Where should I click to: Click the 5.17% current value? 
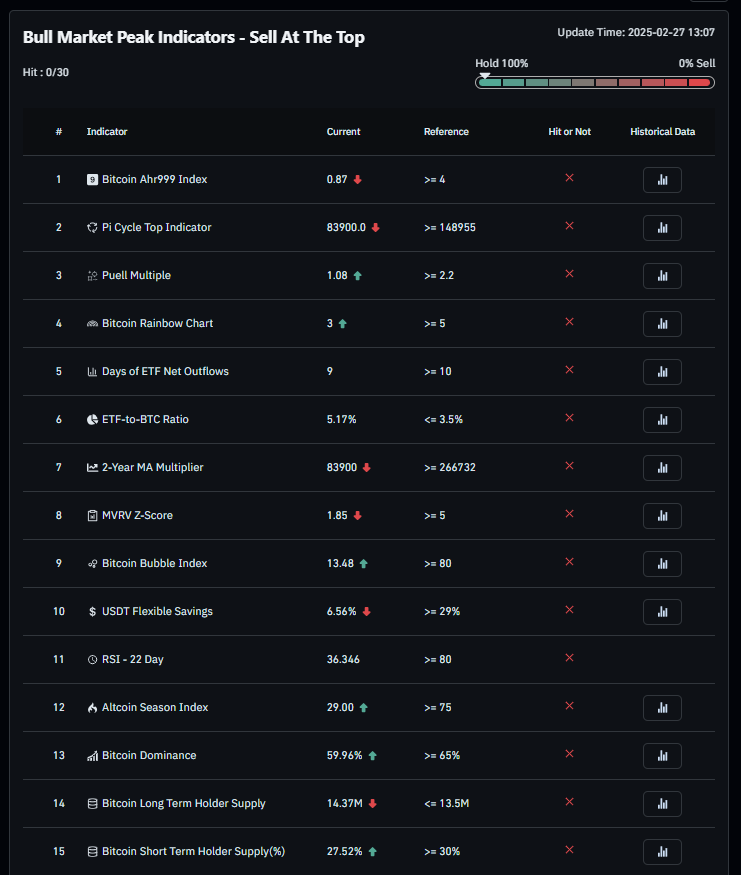pyautogui.click(x=341, y=419)
